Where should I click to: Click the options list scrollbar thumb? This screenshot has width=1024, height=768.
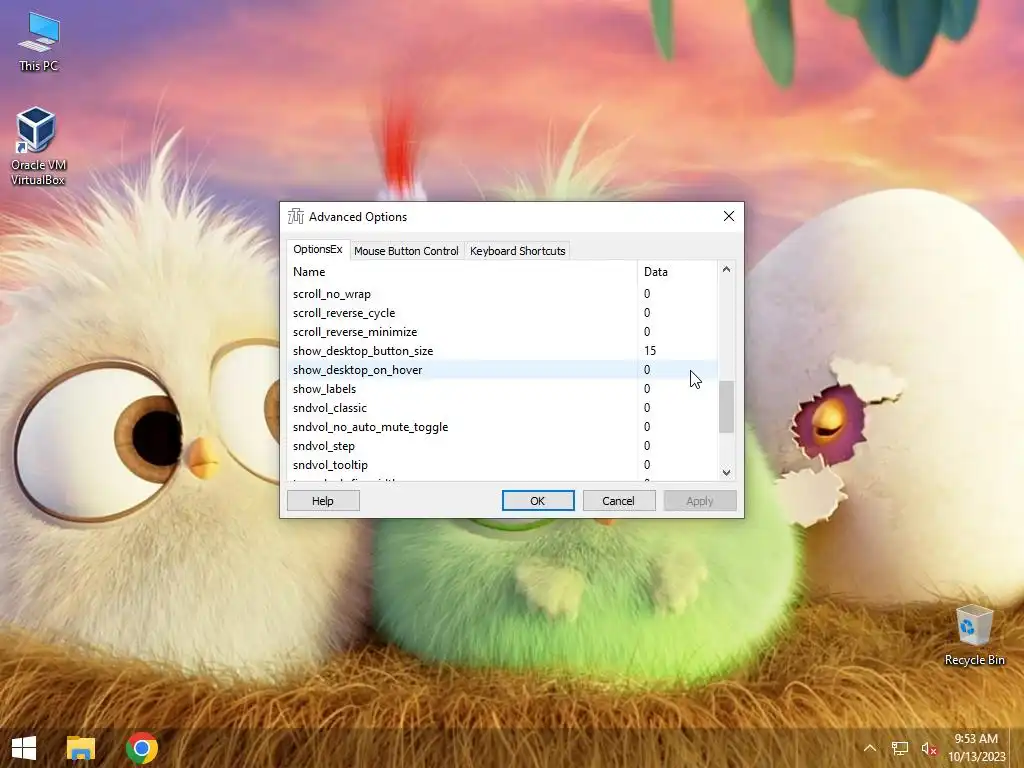tap(726, 406)
